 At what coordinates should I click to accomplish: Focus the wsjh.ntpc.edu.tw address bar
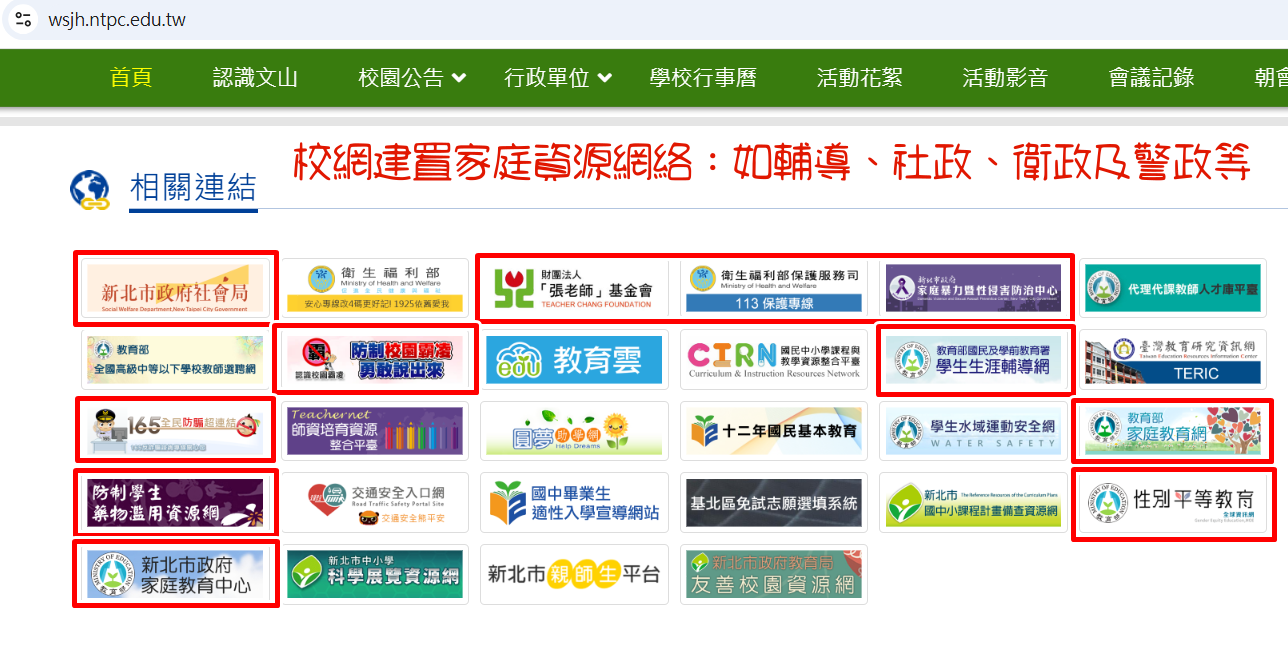point(117,20)
